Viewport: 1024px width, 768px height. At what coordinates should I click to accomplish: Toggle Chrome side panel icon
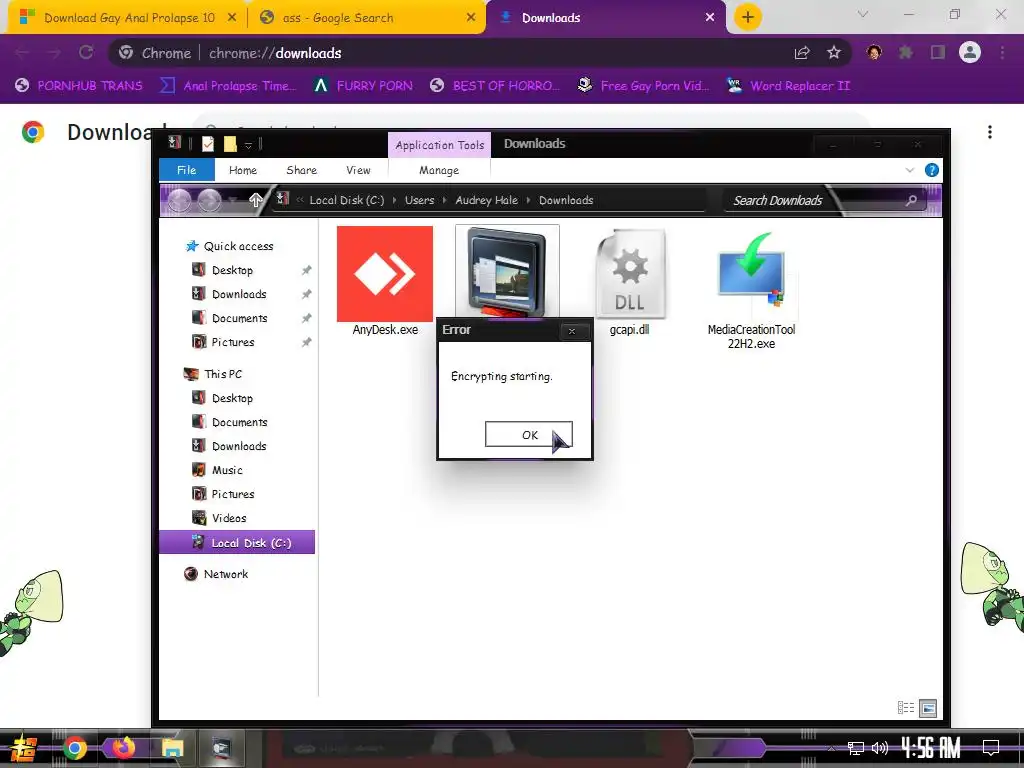point(938,52)
